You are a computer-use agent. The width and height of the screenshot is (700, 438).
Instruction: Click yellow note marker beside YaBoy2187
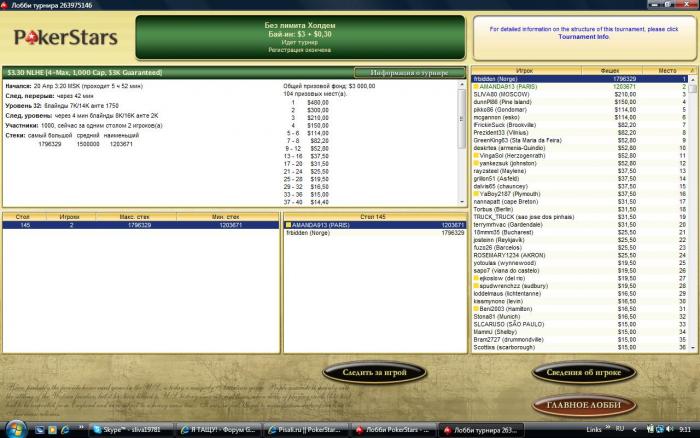point(476,194)
